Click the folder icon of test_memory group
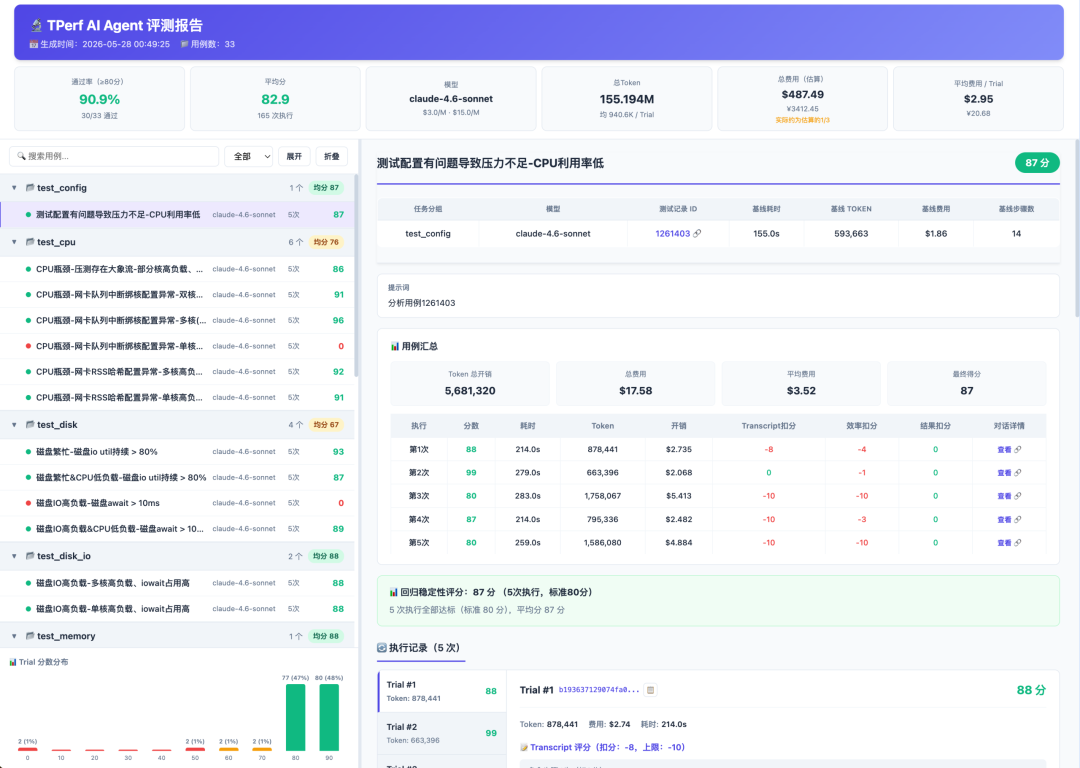1080x768 pixels. (x=30, y=636)
